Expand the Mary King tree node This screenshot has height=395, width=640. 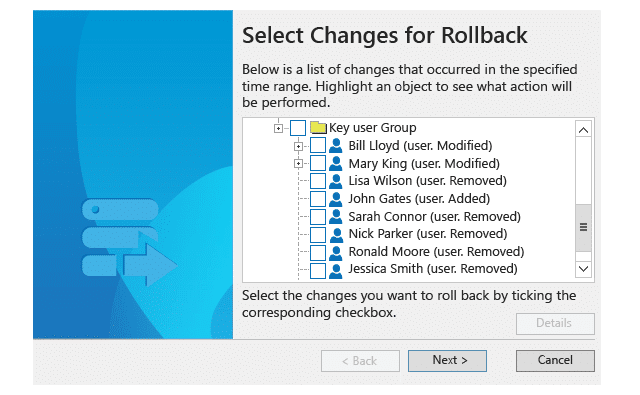click(298, 164)
